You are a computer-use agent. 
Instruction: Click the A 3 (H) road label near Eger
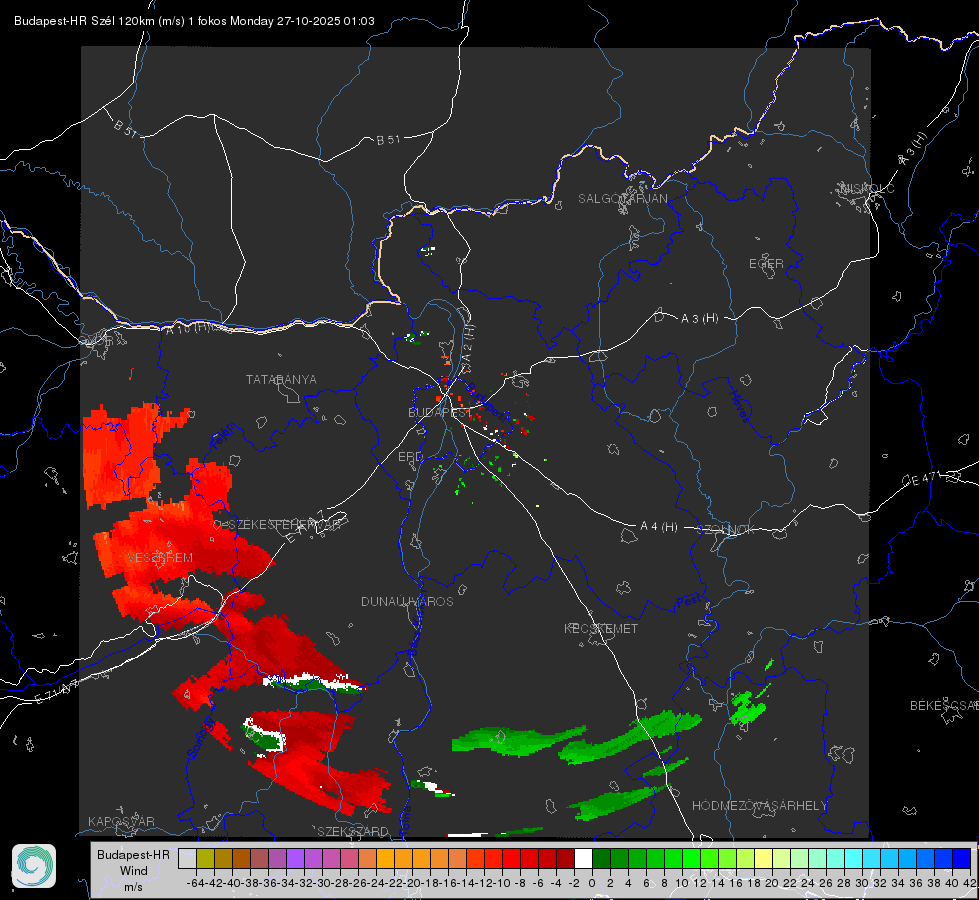(x=699, y=319)
